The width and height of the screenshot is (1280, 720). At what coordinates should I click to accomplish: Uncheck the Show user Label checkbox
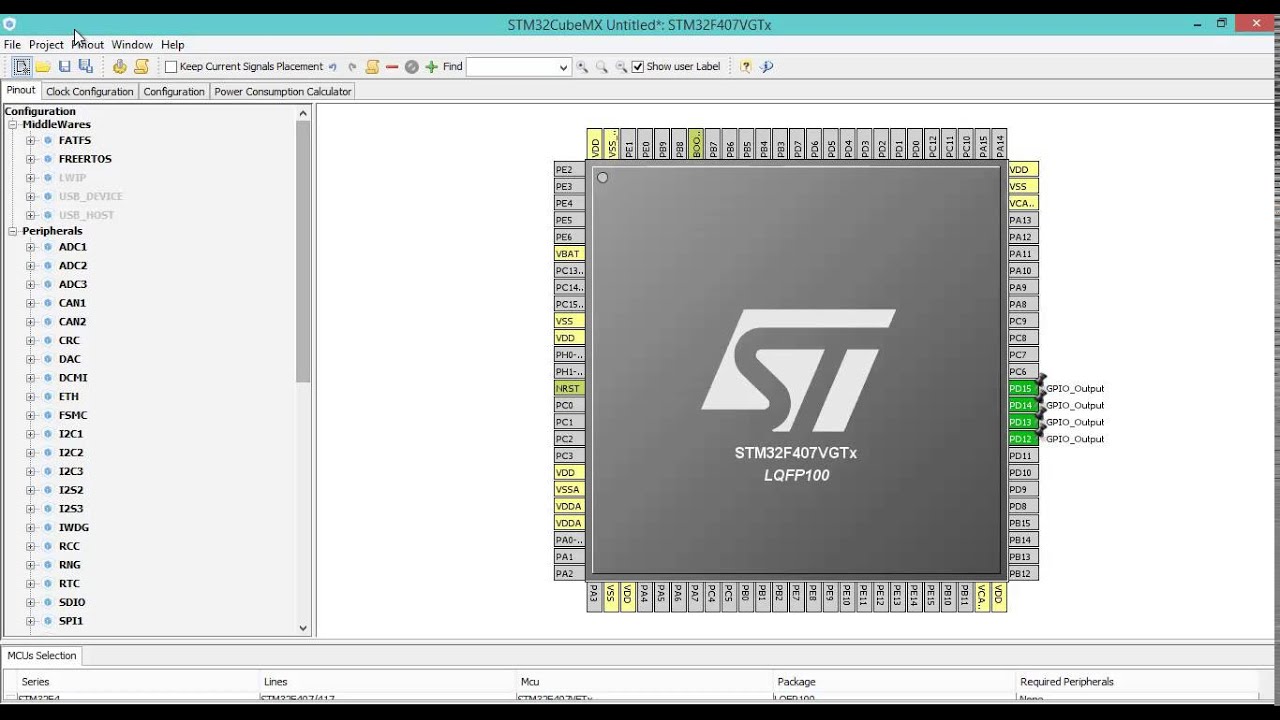638,67
